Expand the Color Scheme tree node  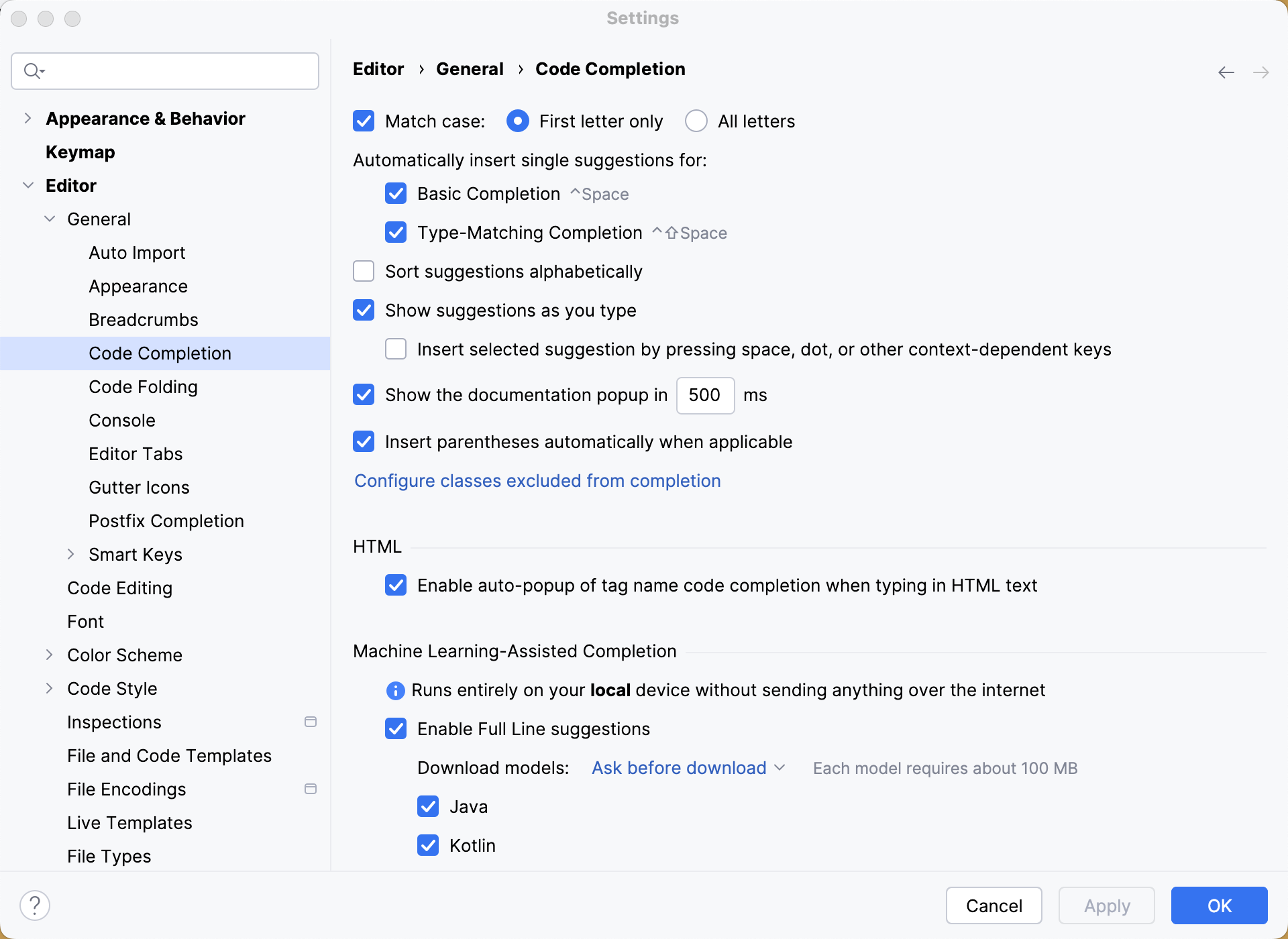50,655
